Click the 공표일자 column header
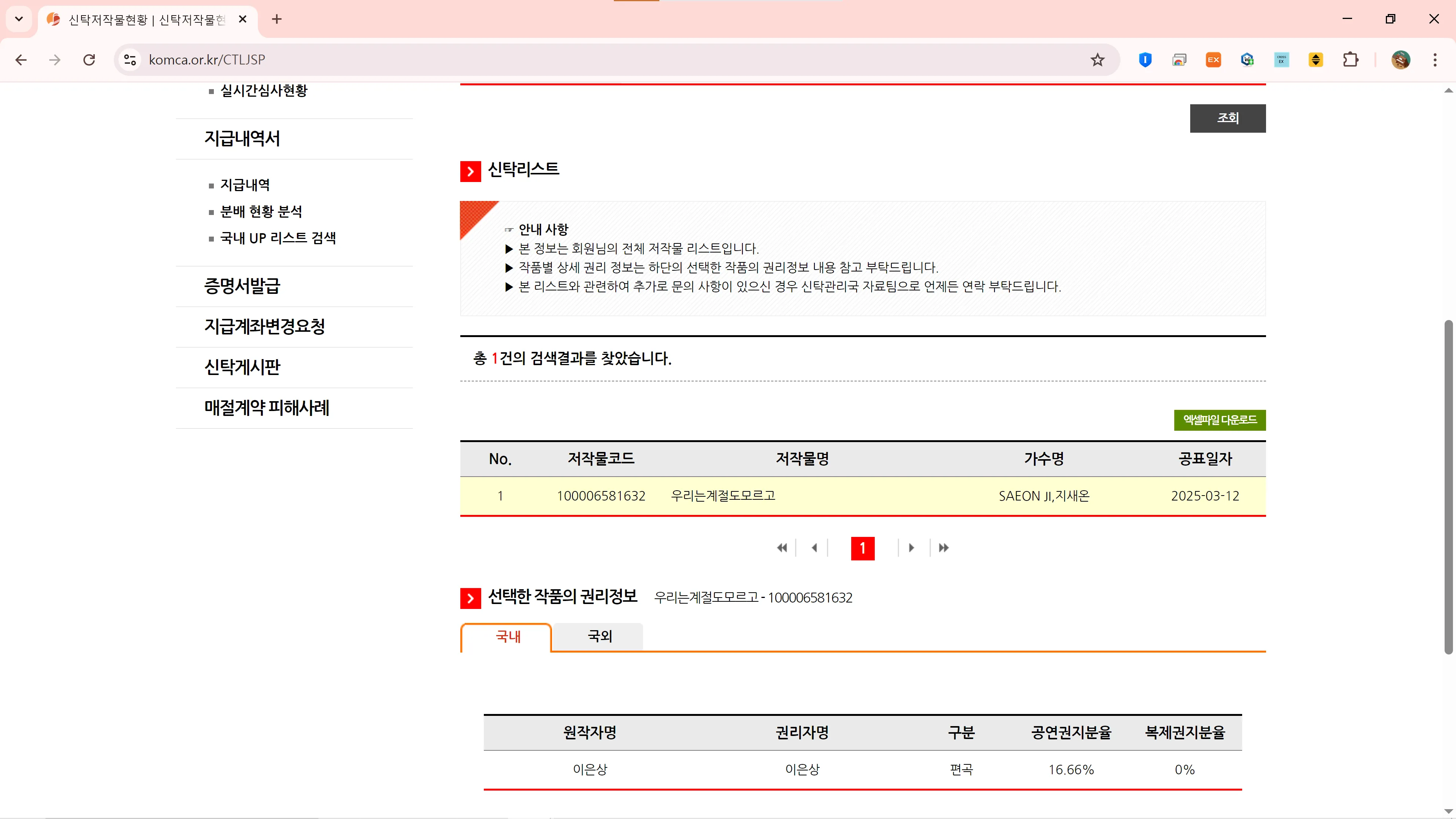 (x=1205, y=459)
